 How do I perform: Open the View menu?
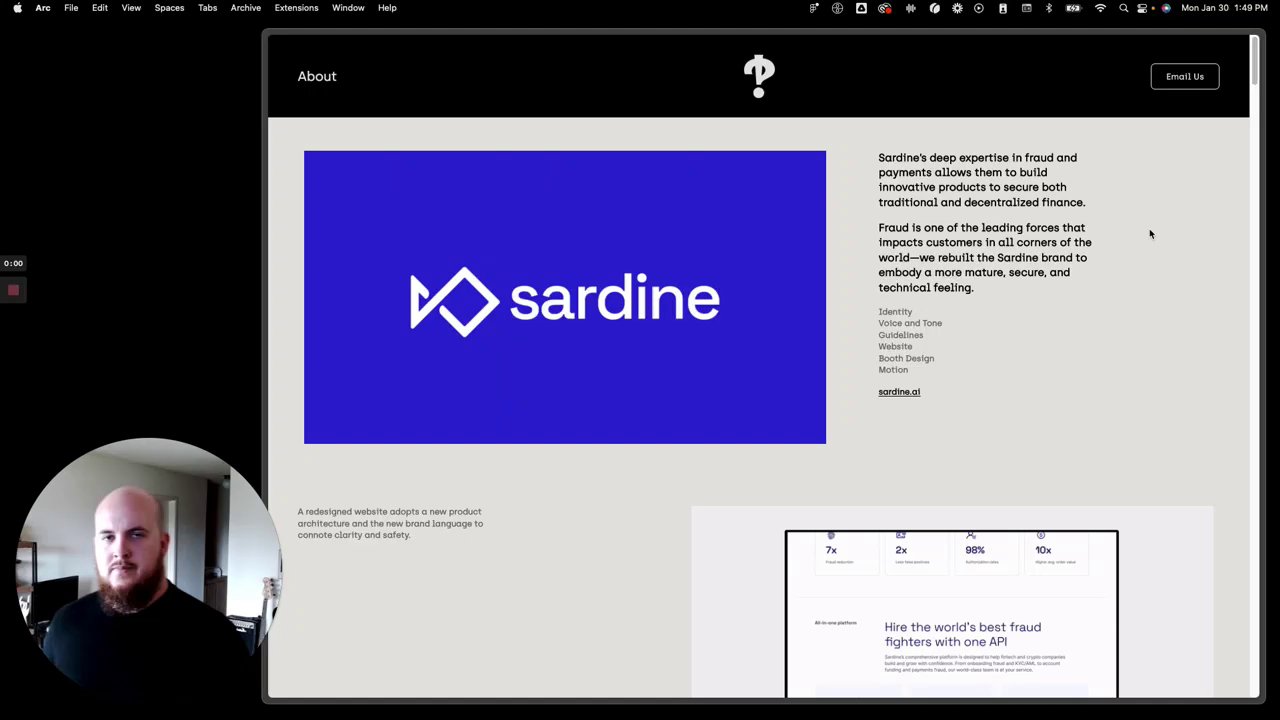pos(131,8)
